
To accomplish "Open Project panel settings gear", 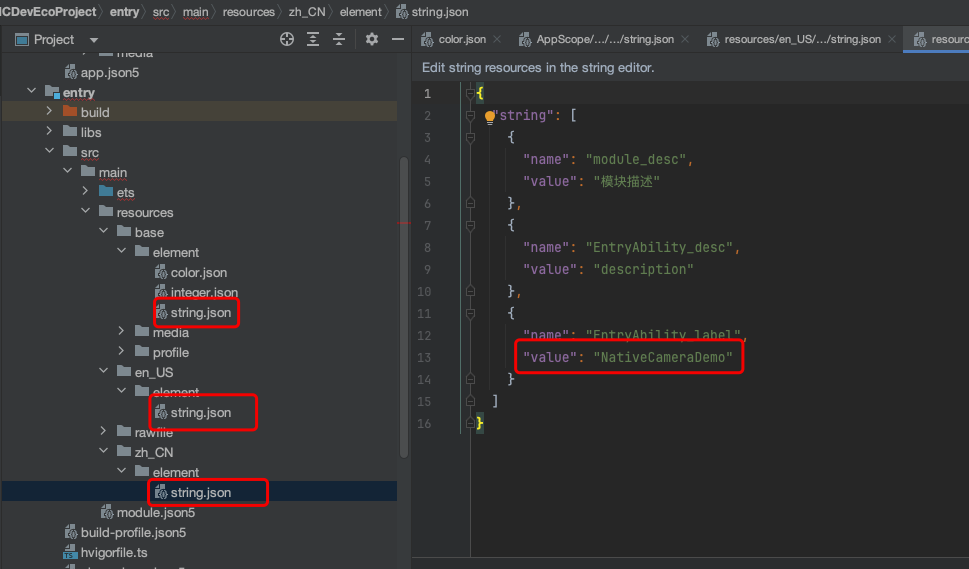I will coord(372,39).
